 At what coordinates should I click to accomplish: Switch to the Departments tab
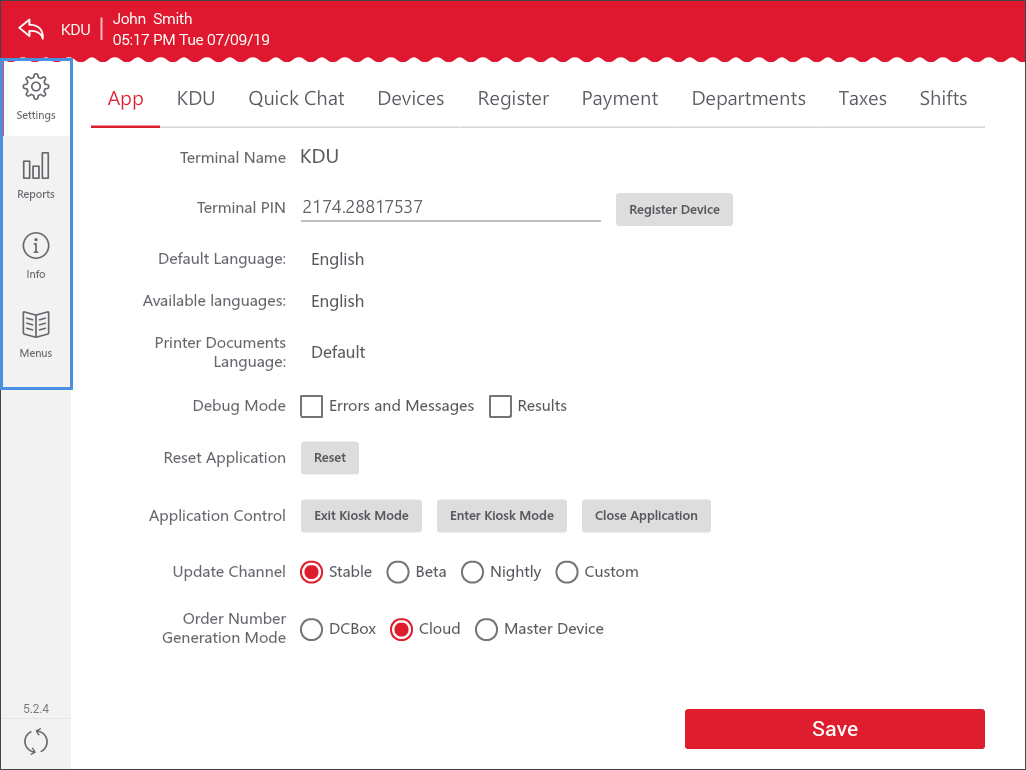(x=748, y=98)
